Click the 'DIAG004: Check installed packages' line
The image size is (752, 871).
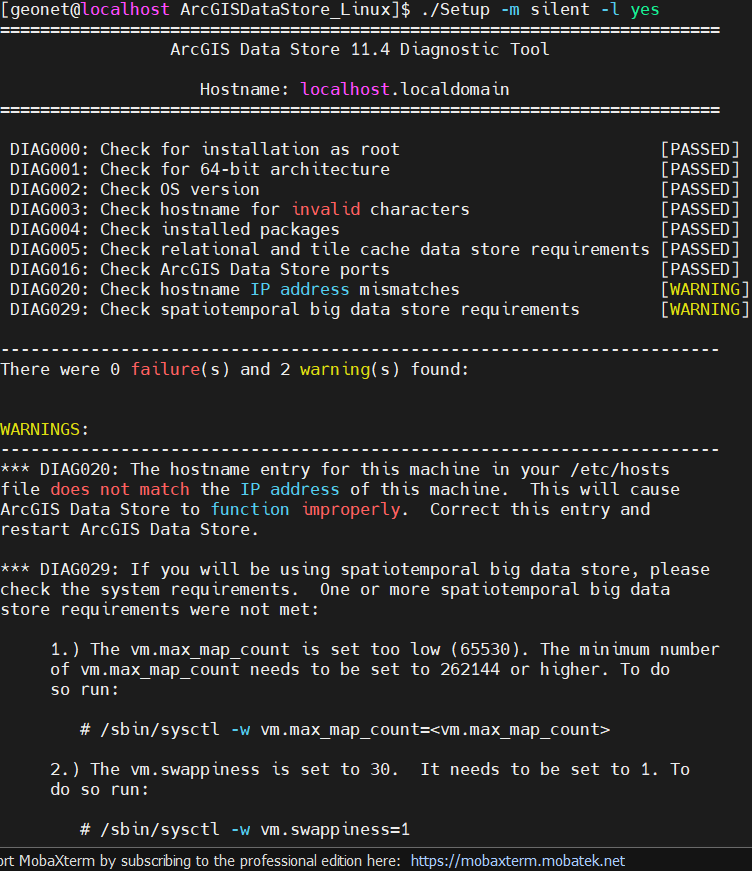click(x=174, y=229)
